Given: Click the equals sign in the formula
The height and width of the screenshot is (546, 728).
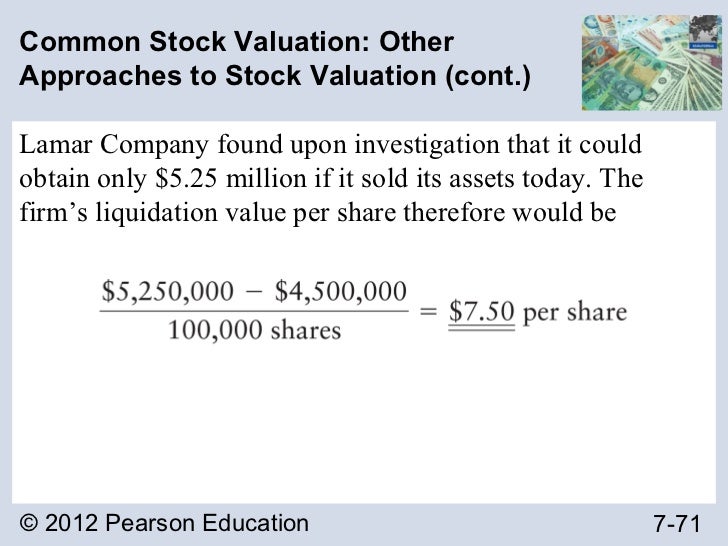Looking at the screenshot, I should pyautogui.click(x=427, y=311).
